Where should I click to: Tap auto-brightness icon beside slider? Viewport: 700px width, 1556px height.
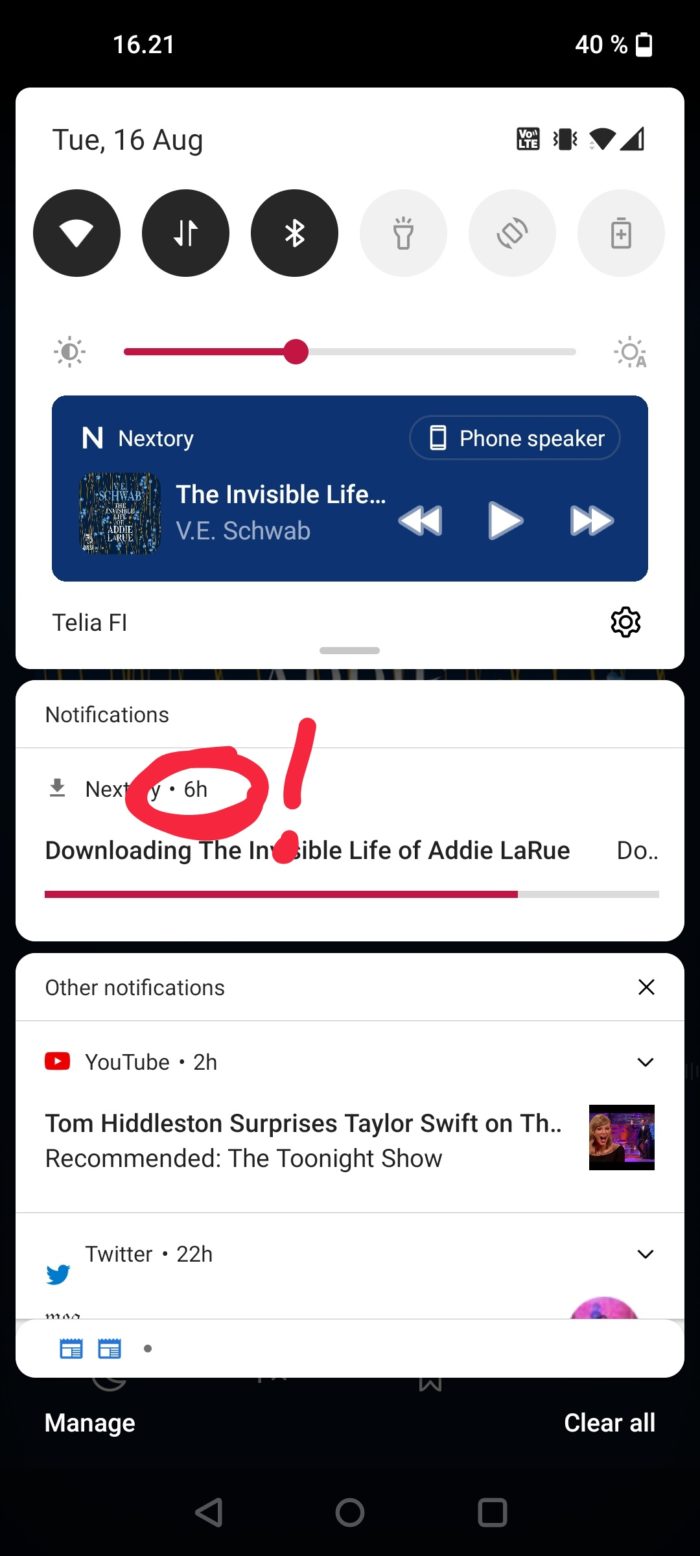(630, 352)
